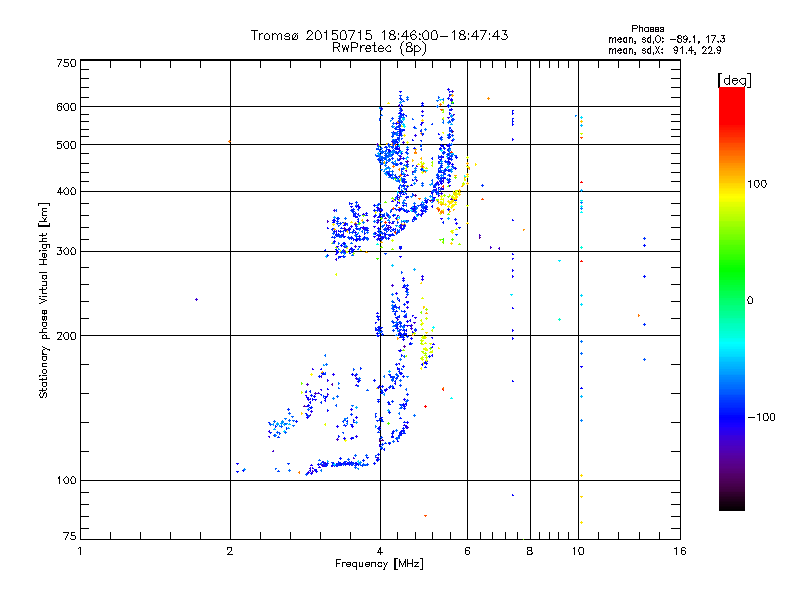
Task: Click the green middle region of the colorbar
Action: [732, 270]
